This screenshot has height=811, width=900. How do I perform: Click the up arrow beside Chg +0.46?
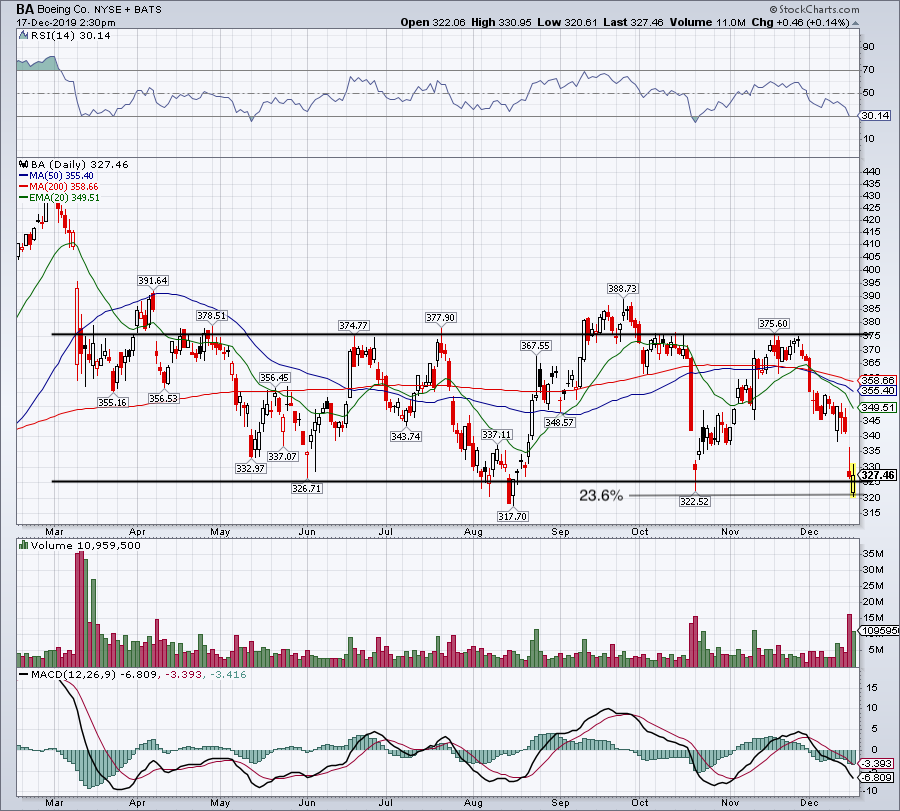pyautogui.click(x=855, y=23)
